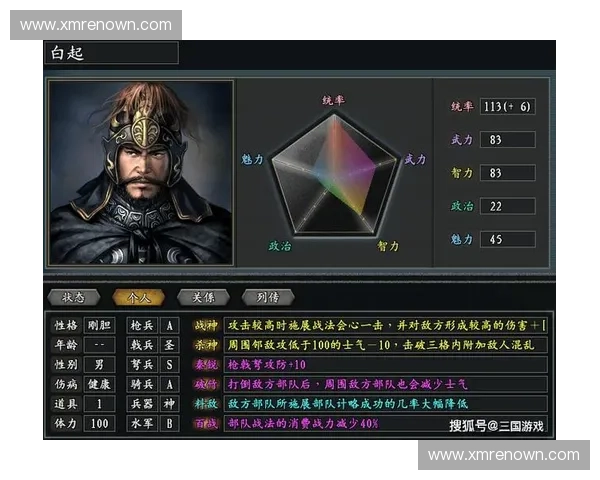Select the 个人 tab

tap(139, 297)
